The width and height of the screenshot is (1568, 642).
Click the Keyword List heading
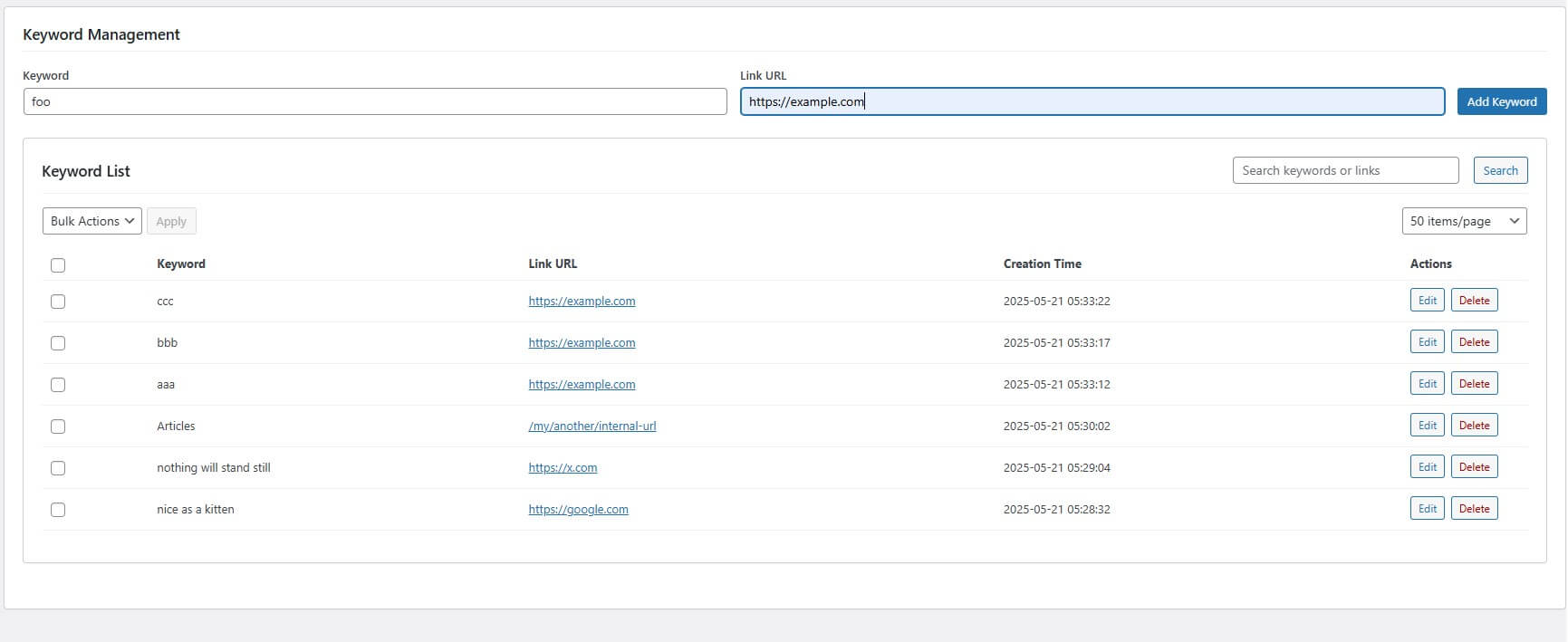pos(86,171)
